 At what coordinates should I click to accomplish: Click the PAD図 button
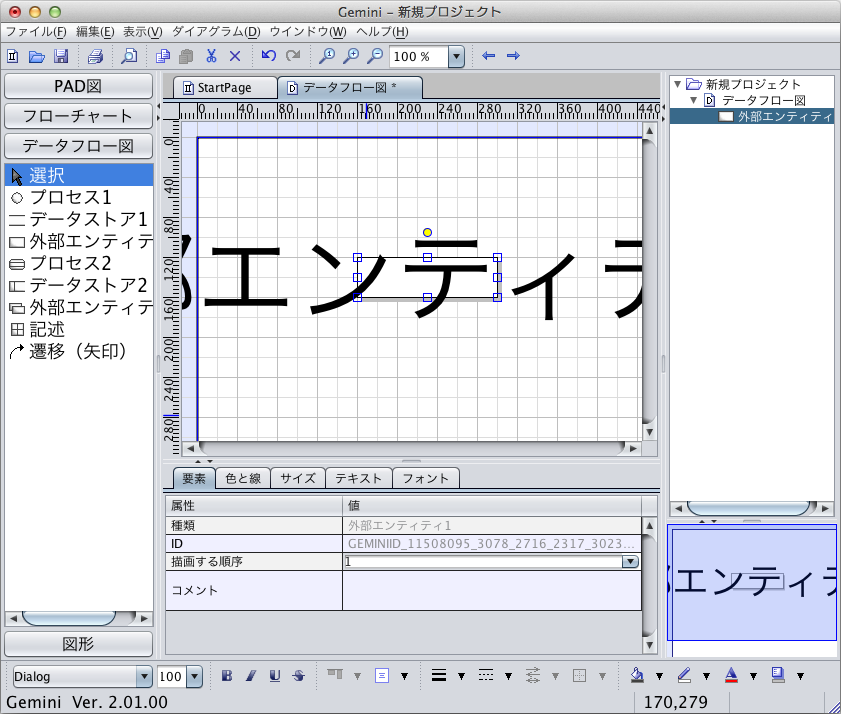(x=78, y=86)
